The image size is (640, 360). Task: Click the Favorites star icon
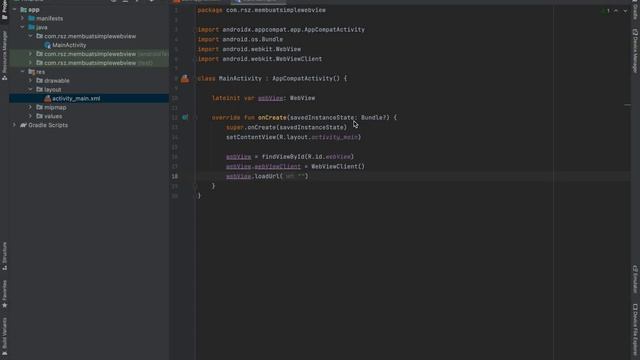coord(4,305)
